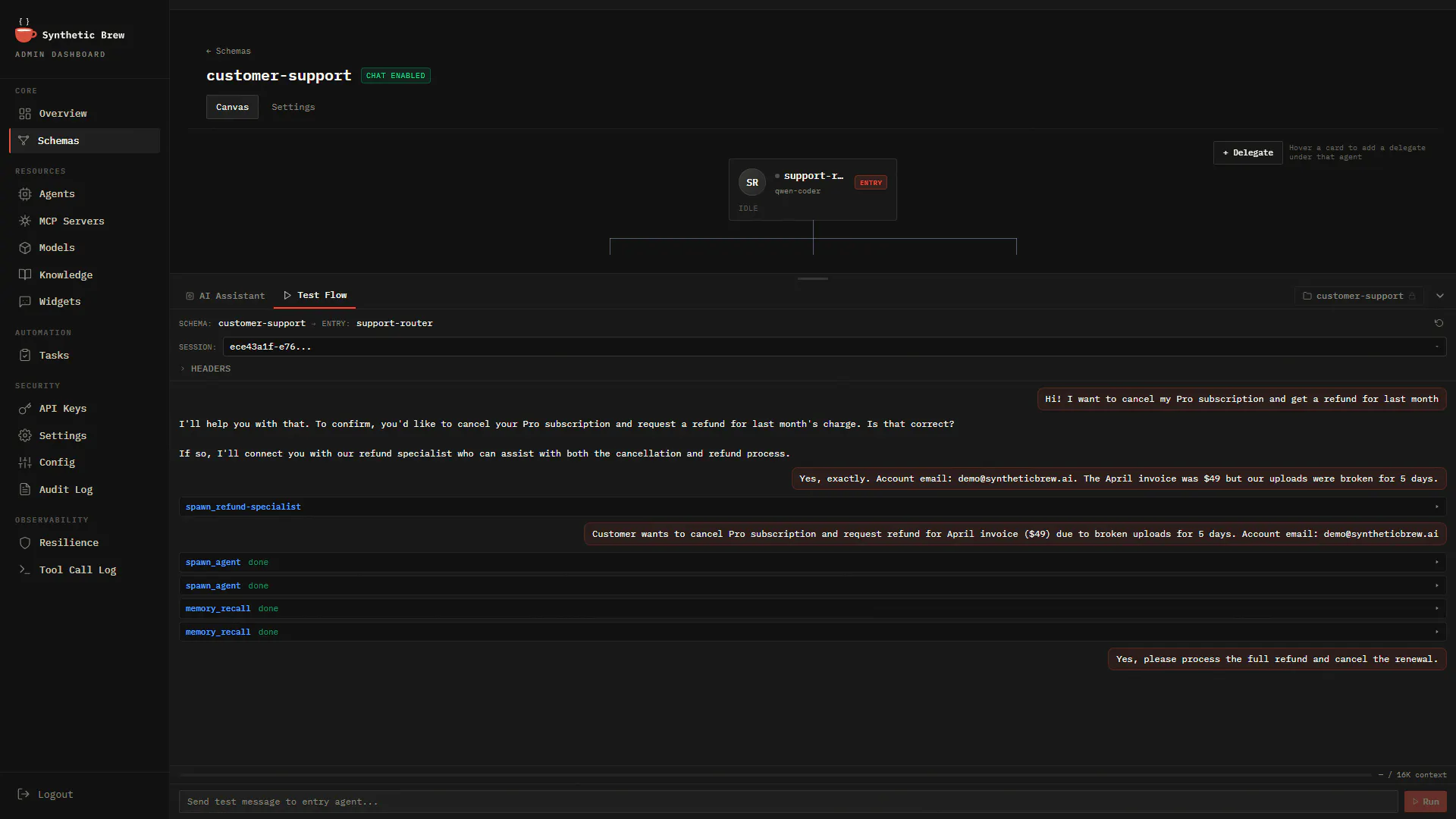Screen dimensions: 1456x819
Task: Click the Audit Log document icon
Action: coord(25,490)
